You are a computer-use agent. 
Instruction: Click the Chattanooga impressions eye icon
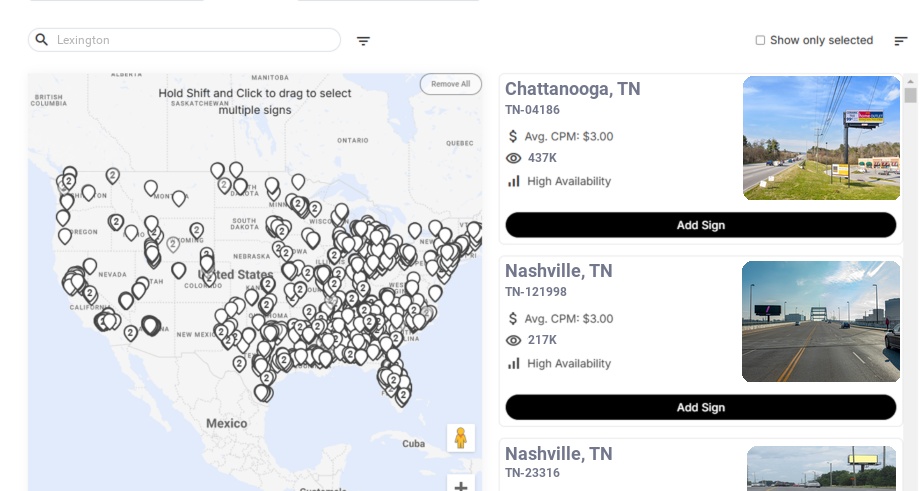coord(514,158)
